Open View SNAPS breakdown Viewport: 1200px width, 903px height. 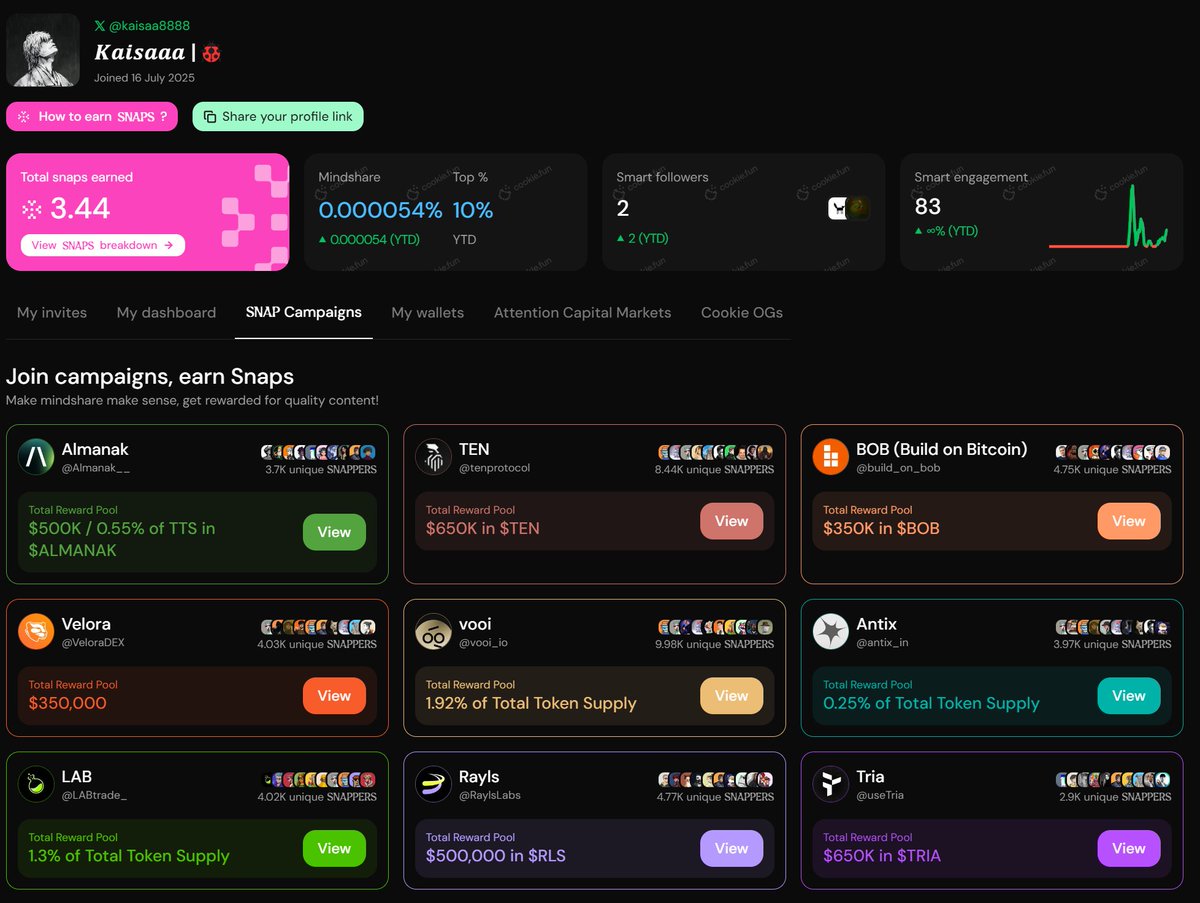(102, 245)
